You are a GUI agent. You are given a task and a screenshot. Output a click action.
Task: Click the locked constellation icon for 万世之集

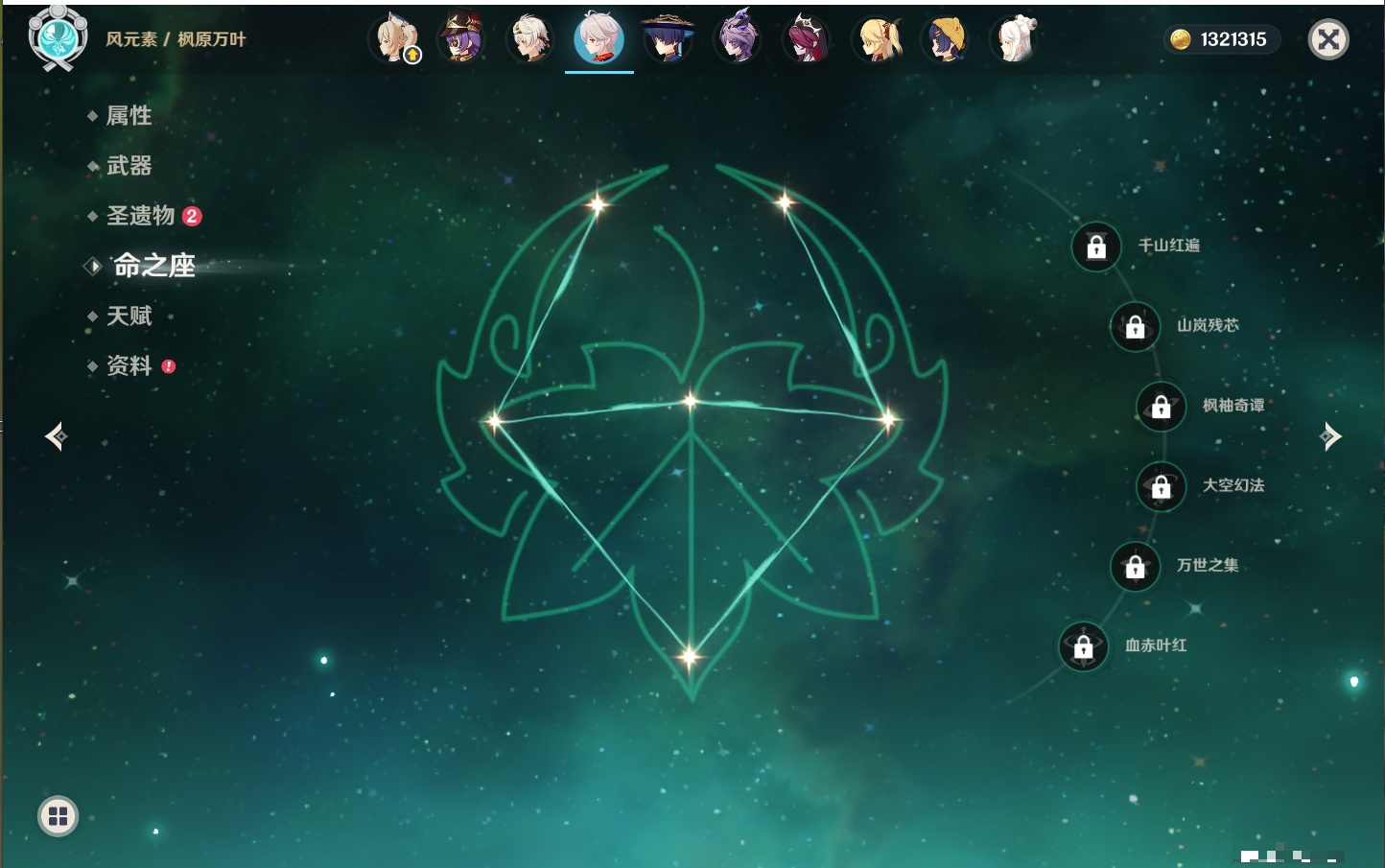[x=1136, y=566]
